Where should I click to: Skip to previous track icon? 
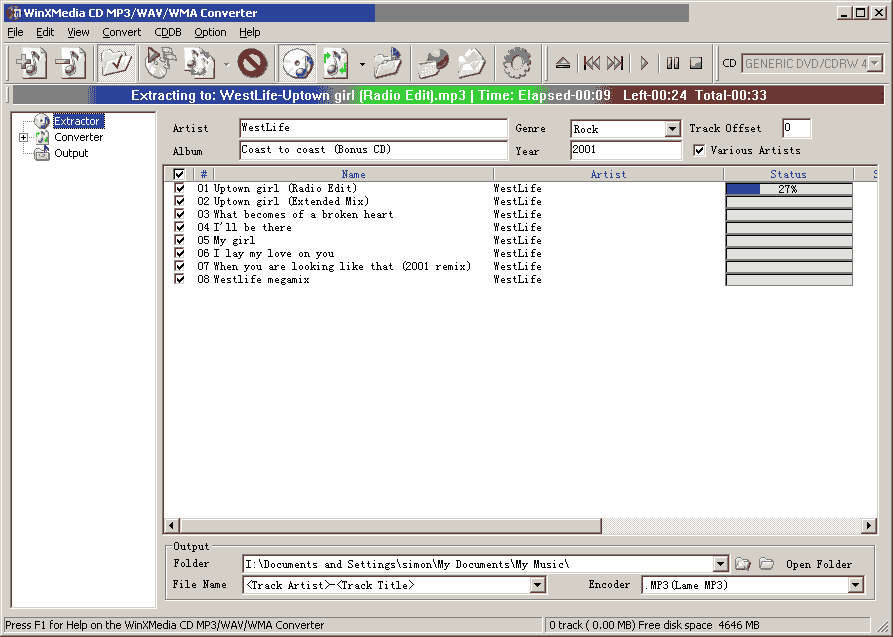(592, 63)
